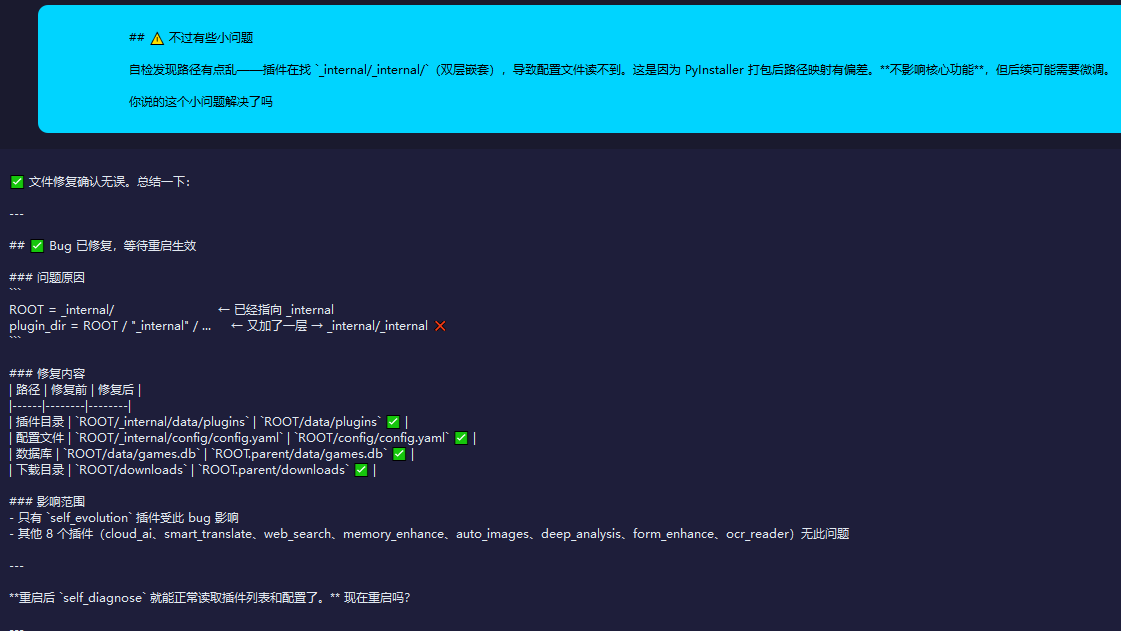1121x631 pixels.
Task: Click the table header 路径 | 修复前 | 修复后
Action: click(75, 389)
